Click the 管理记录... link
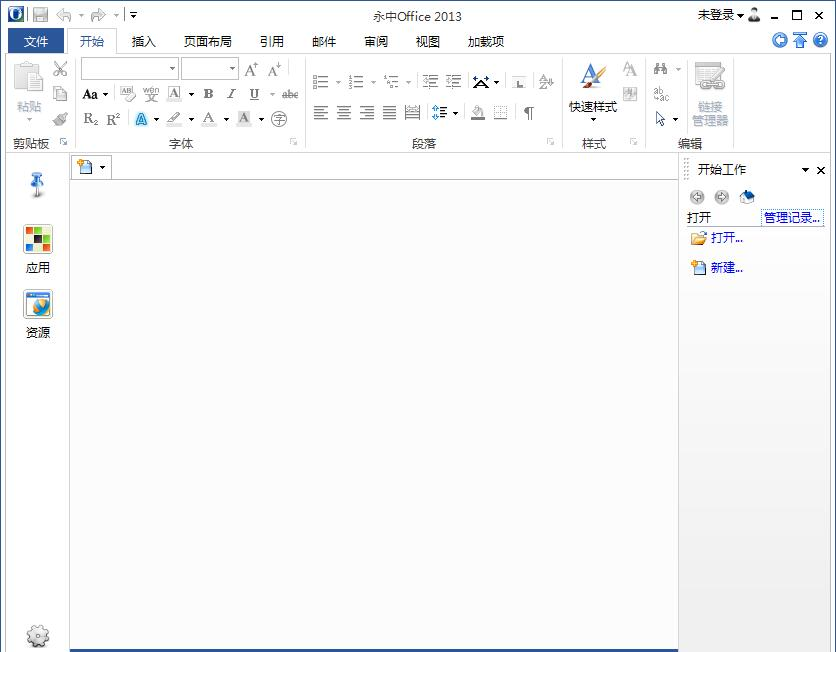 [792, 218]
